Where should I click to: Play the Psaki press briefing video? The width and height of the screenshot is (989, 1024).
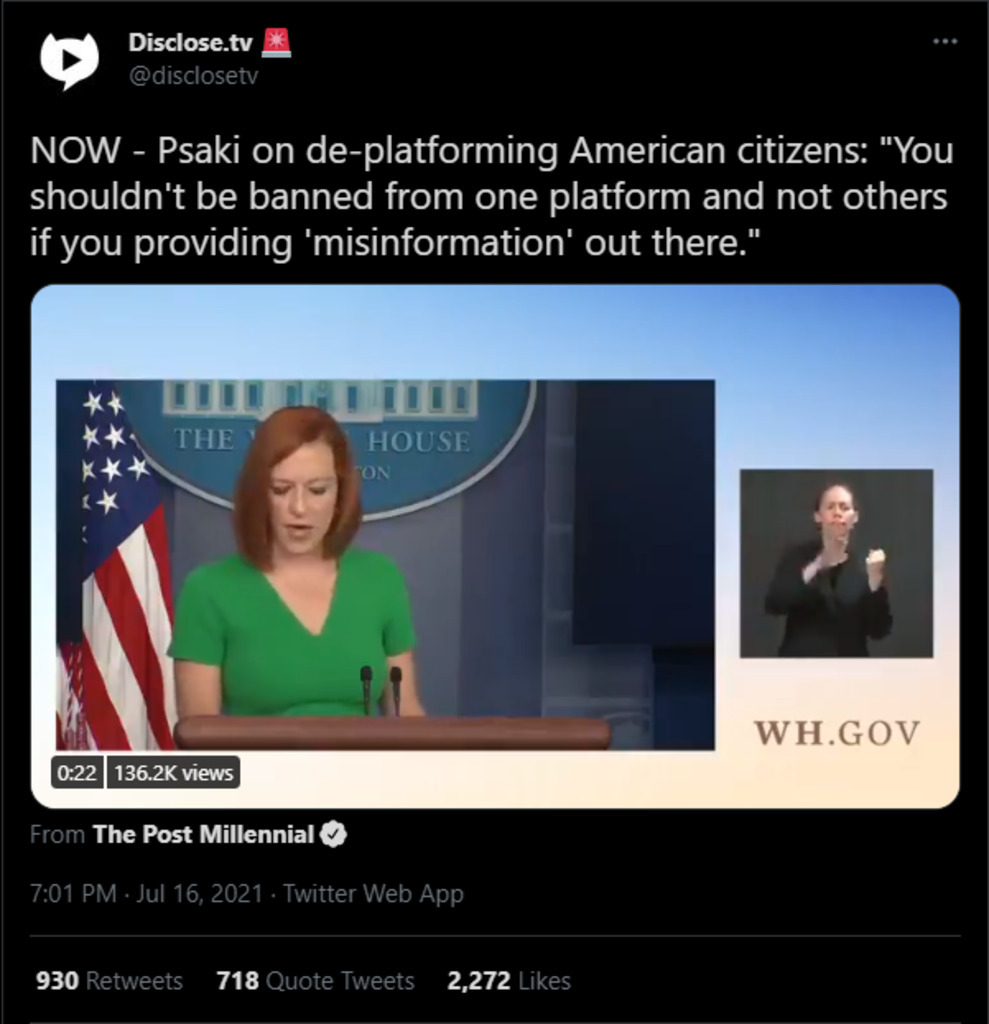(495, 547)
